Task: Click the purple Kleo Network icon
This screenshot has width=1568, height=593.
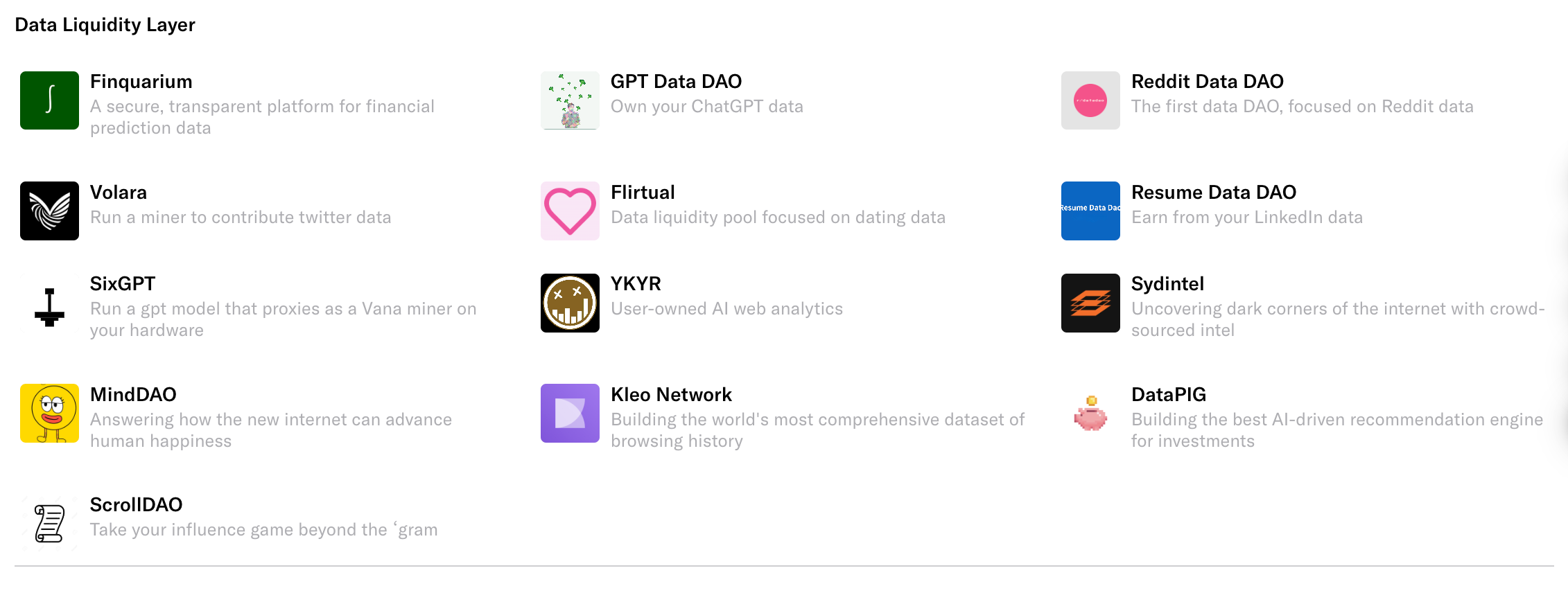Action: pos(570,413)
